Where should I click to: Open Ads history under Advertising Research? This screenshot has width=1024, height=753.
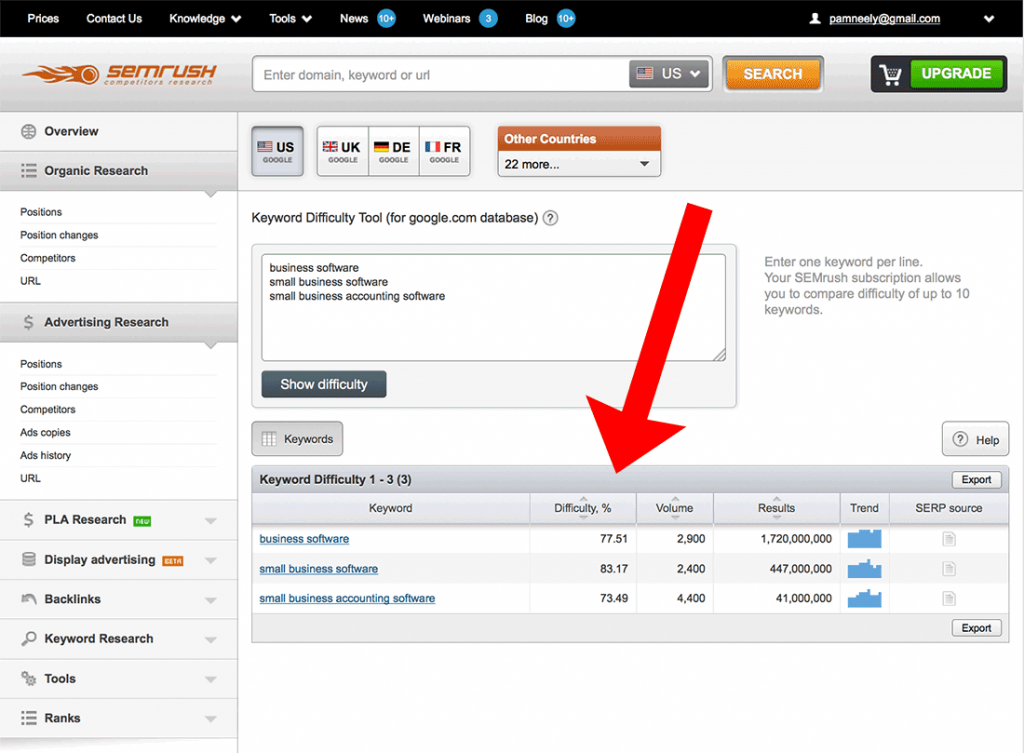[45, 455]
